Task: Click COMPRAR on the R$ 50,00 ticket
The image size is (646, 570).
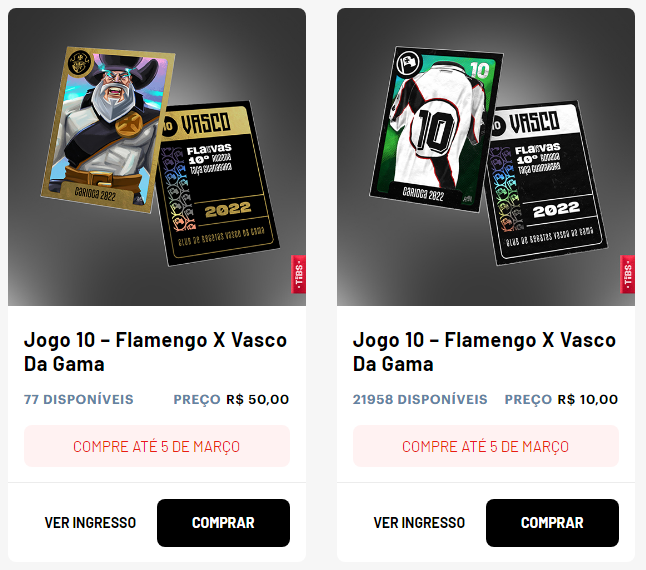Action: pos(223,523)
